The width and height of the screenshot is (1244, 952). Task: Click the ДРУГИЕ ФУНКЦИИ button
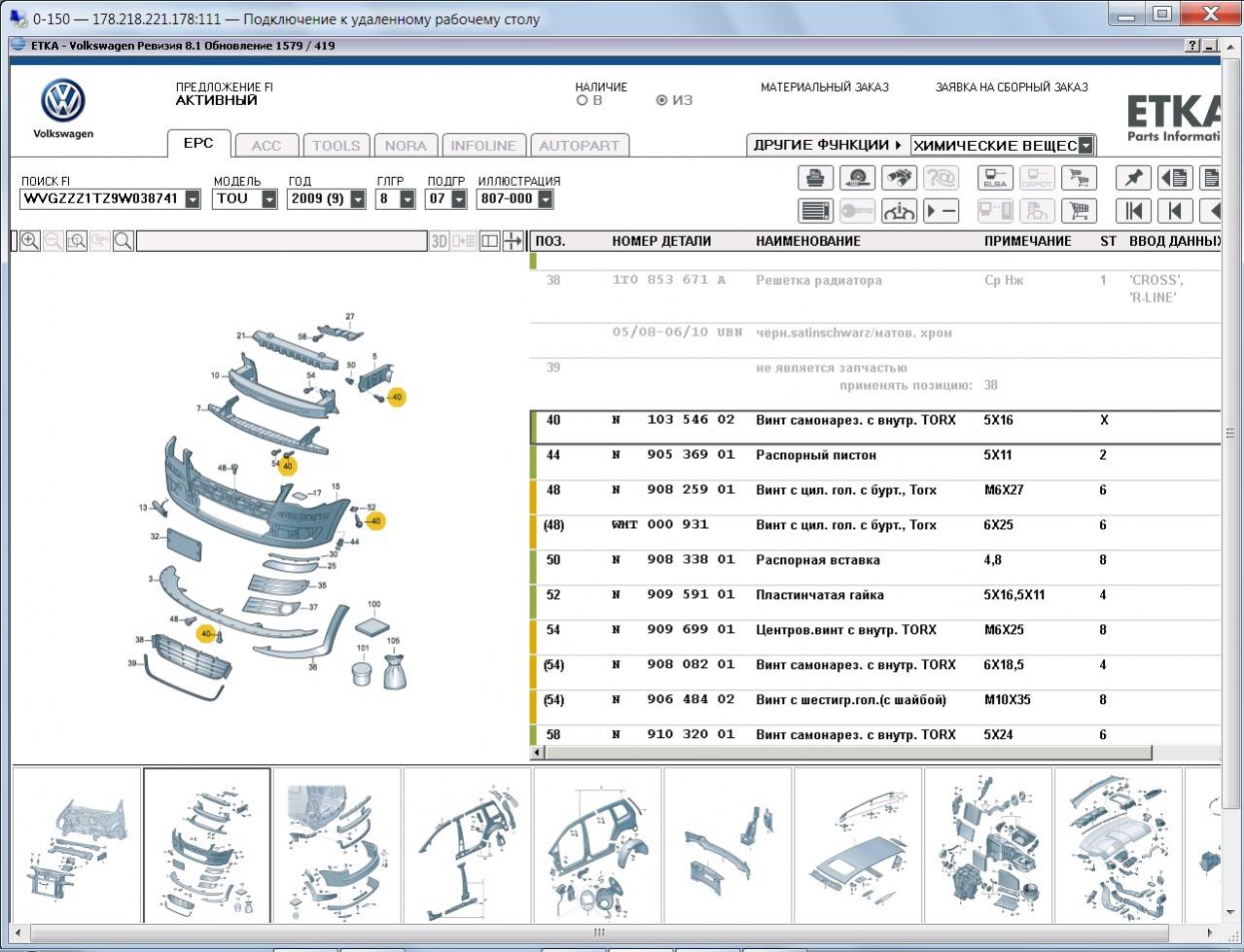point(828,145)
